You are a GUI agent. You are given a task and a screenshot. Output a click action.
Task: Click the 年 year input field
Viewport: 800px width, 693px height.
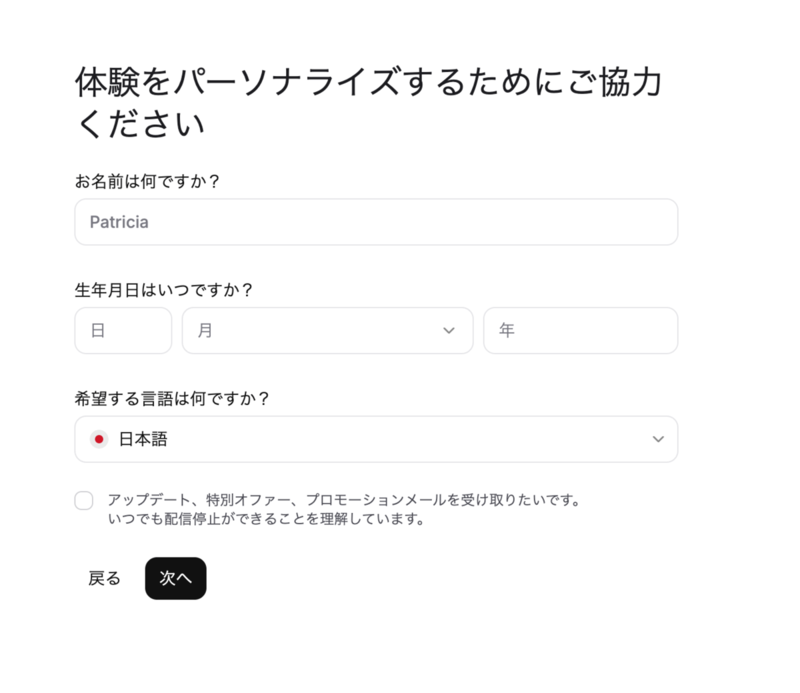(x=581, y=330)
